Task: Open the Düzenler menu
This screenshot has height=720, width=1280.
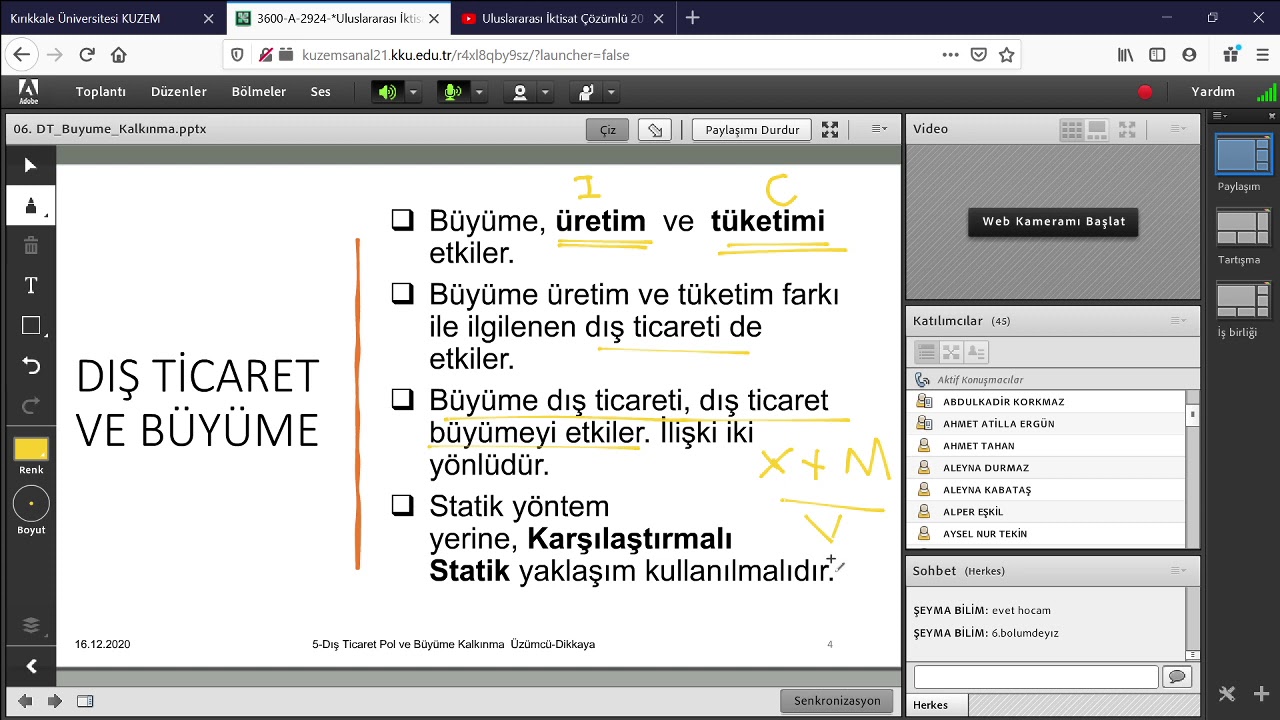Action: [x=179, y=92]
